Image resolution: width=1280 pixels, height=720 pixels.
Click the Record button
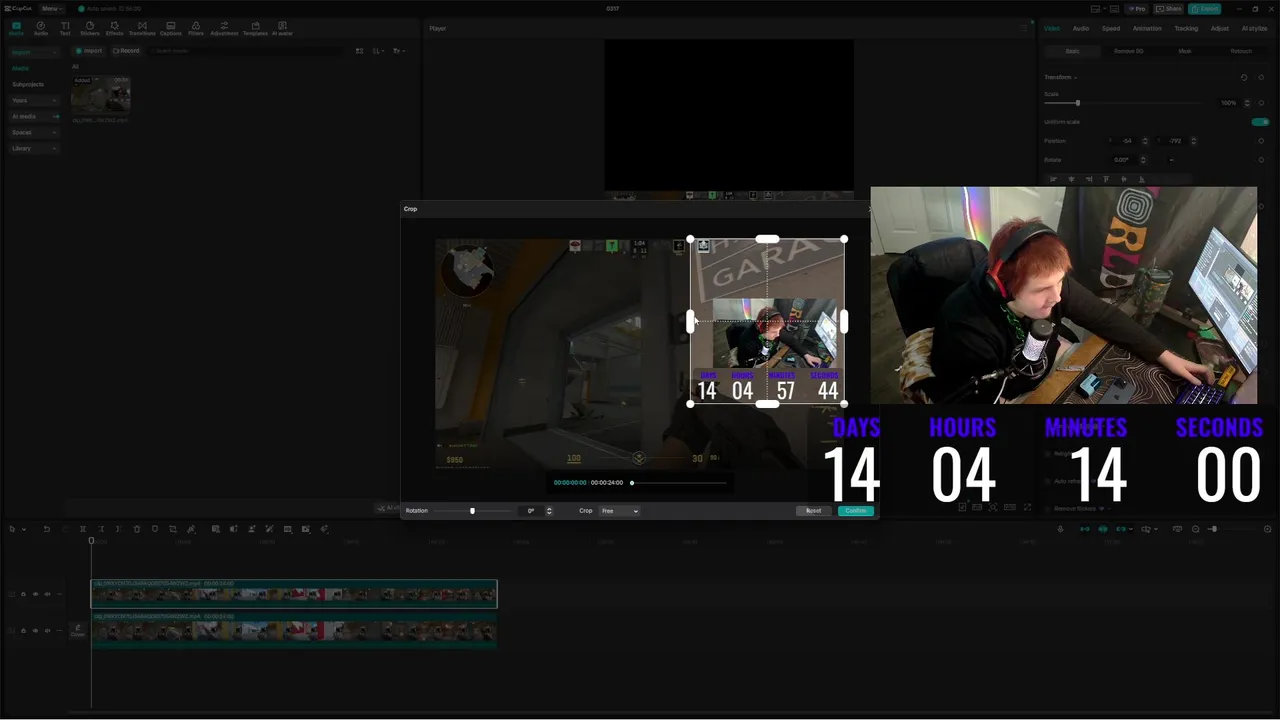coord(126,51)
